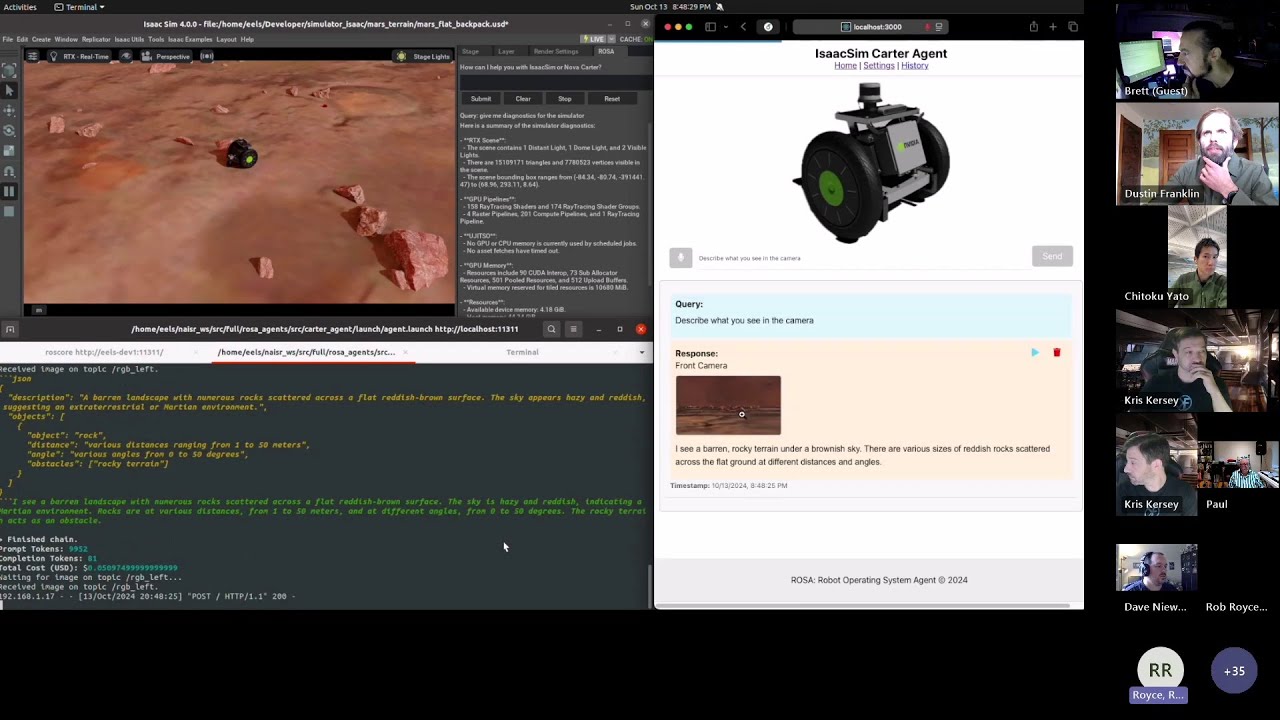
Task: Open the Help menu in Isaac Sim
Action: tap(247, 39)
